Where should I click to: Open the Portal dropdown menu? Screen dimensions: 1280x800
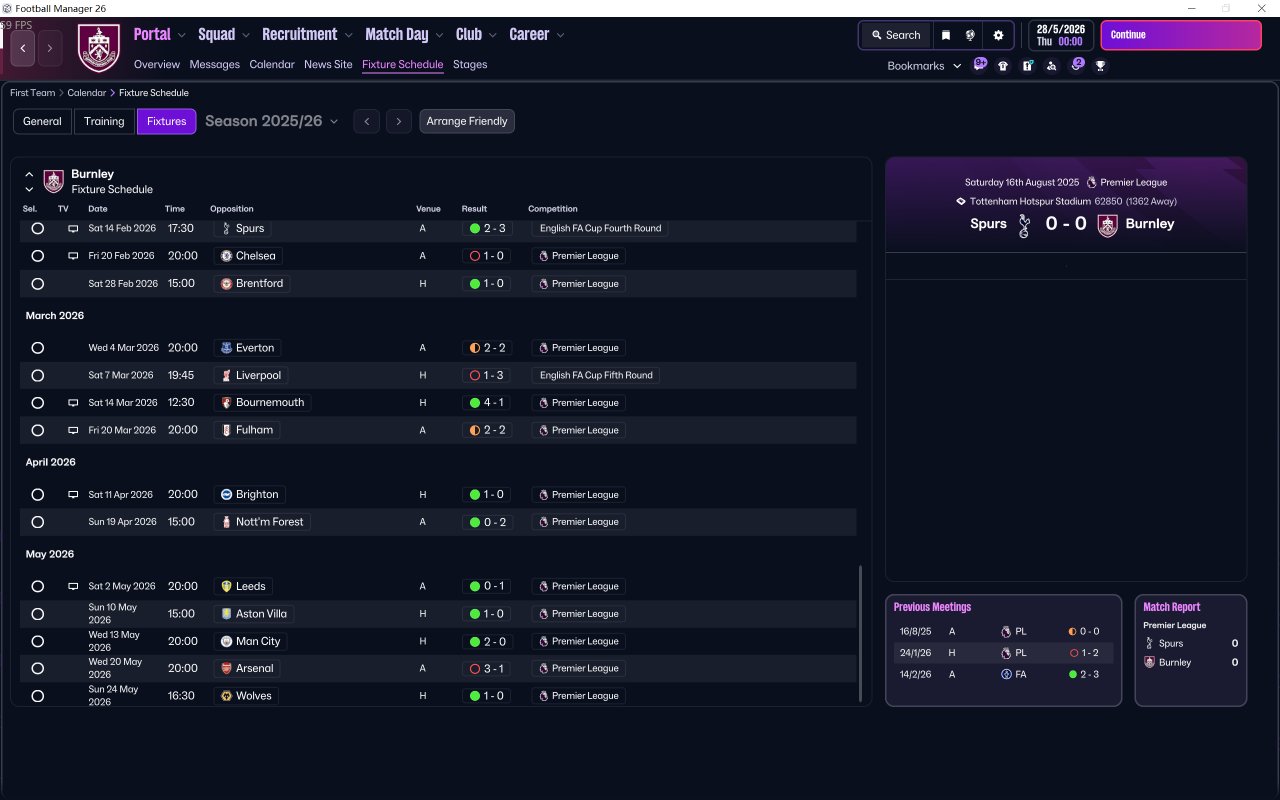point(160,35)
